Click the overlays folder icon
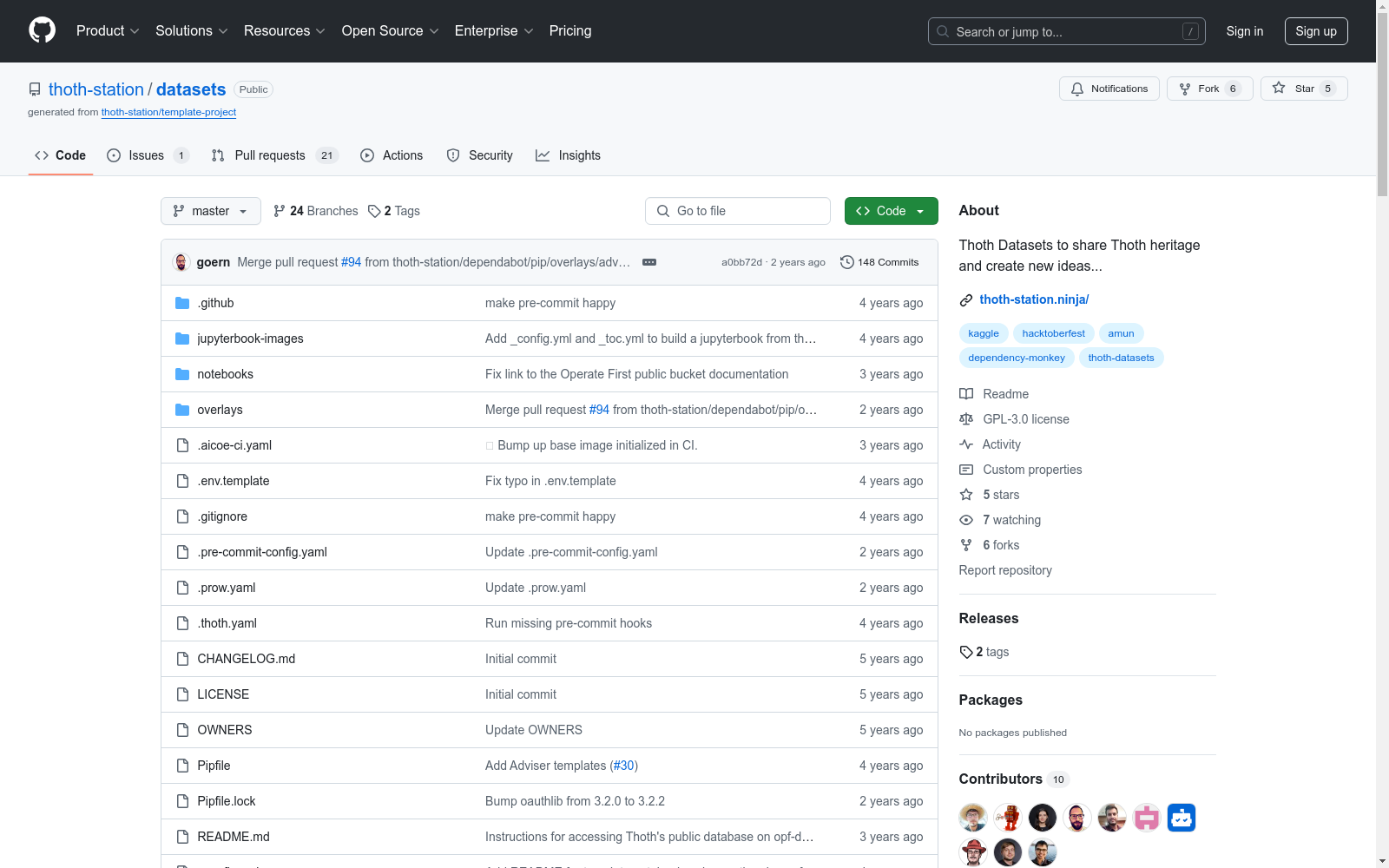The width and height of the screenshot is (1389, 868). click(x=182, y=410)
